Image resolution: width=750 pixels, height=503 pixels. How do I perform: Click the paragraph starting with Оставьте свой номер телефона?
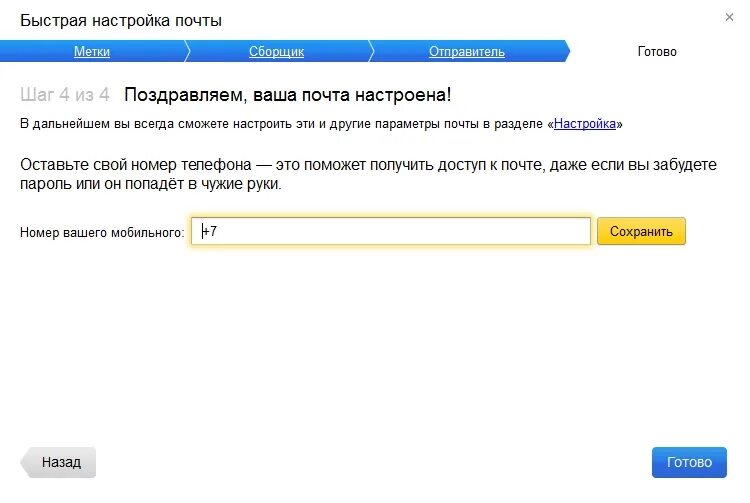[368, 174]
